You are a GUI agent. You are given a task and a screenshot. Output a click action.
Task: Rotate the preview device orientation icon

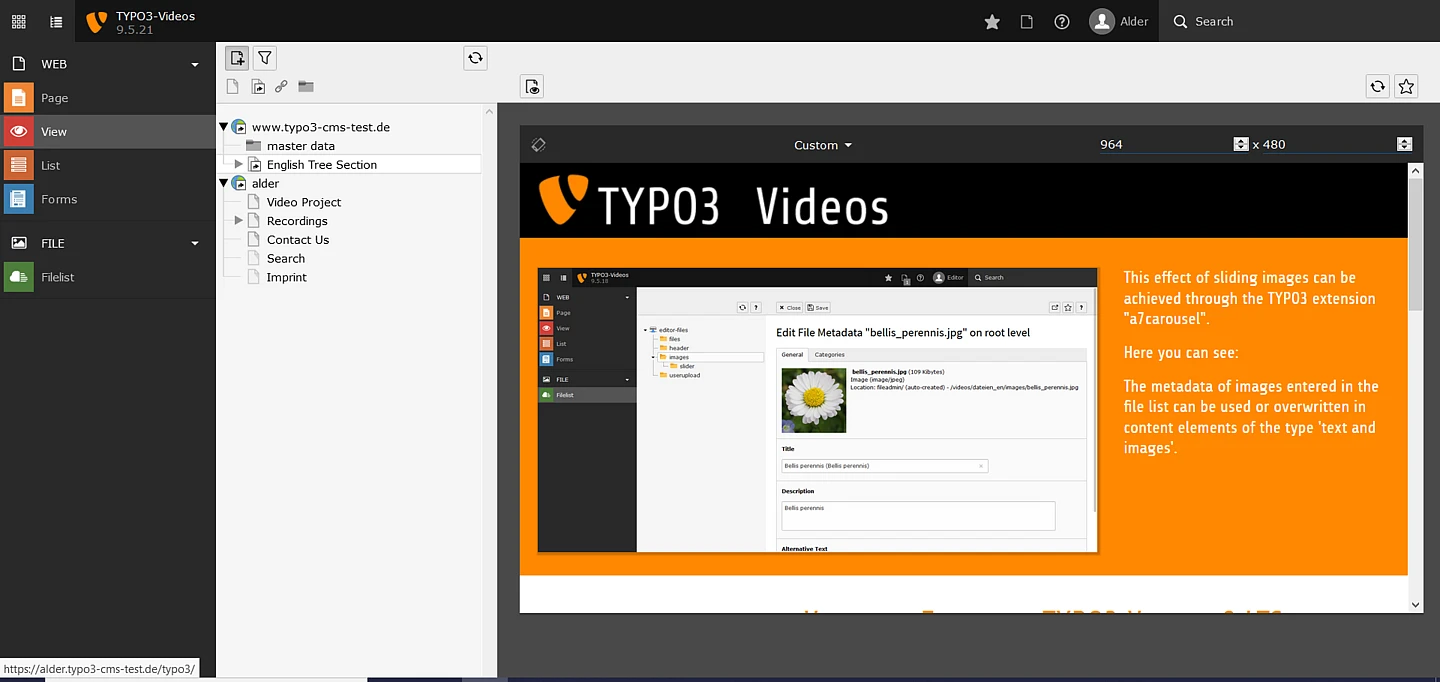coord(538,145)
